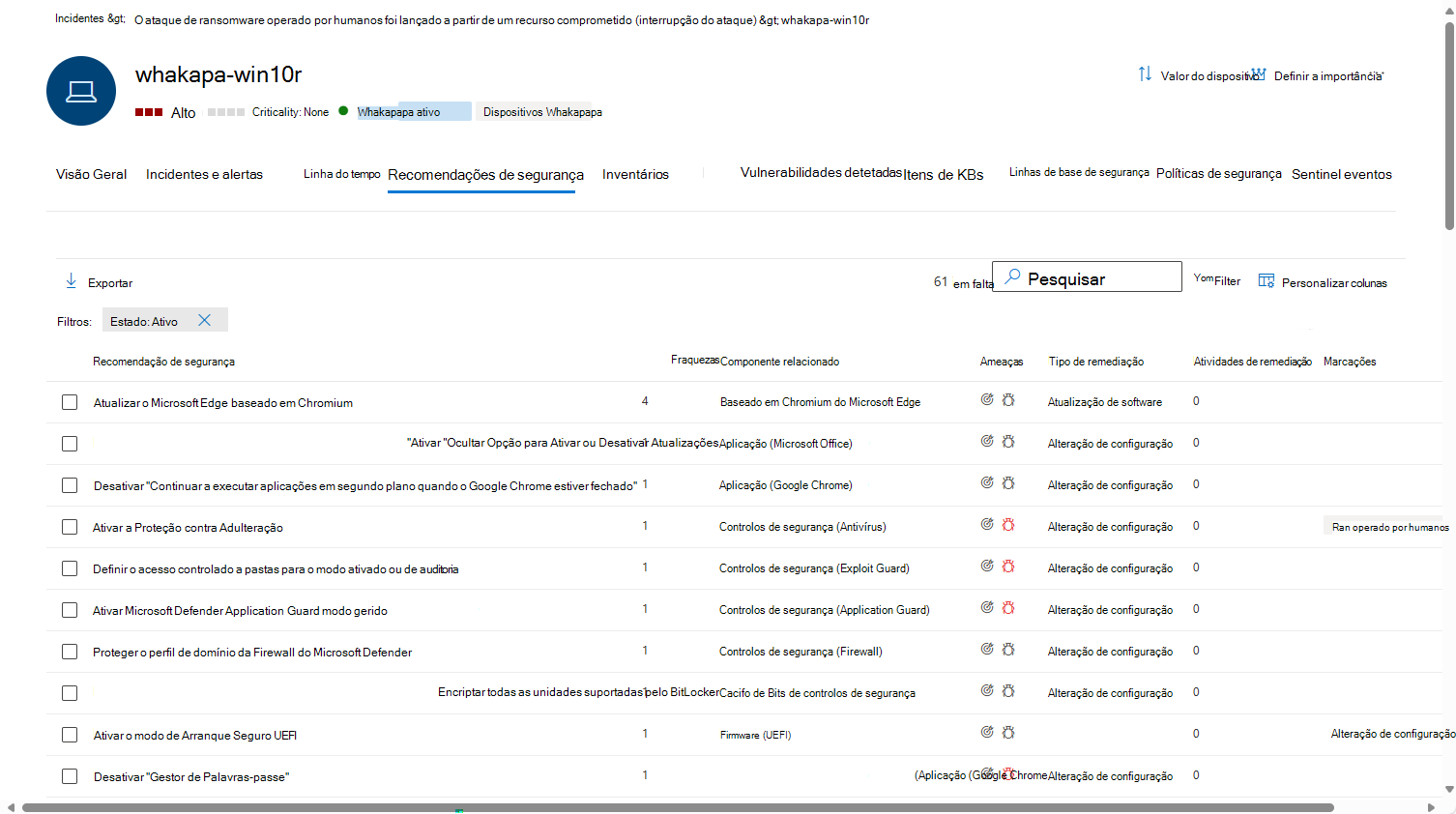Open Sentinel eventos tab
The width and height of the screenshot is (1456, 814).
[x=1342, y=174]
